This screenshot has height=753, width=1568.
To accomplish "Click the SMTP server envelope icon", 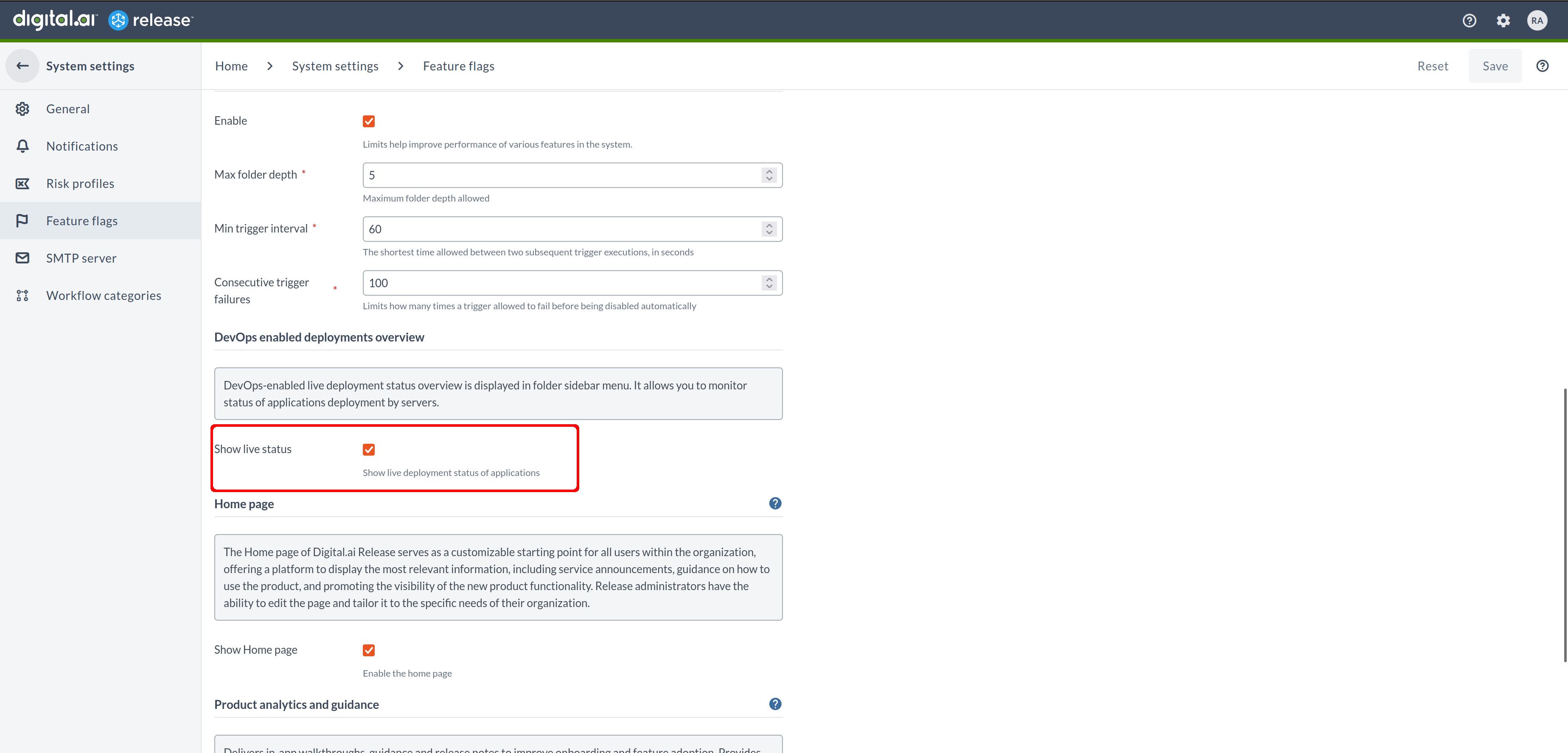I will click(x=22, y=258).
